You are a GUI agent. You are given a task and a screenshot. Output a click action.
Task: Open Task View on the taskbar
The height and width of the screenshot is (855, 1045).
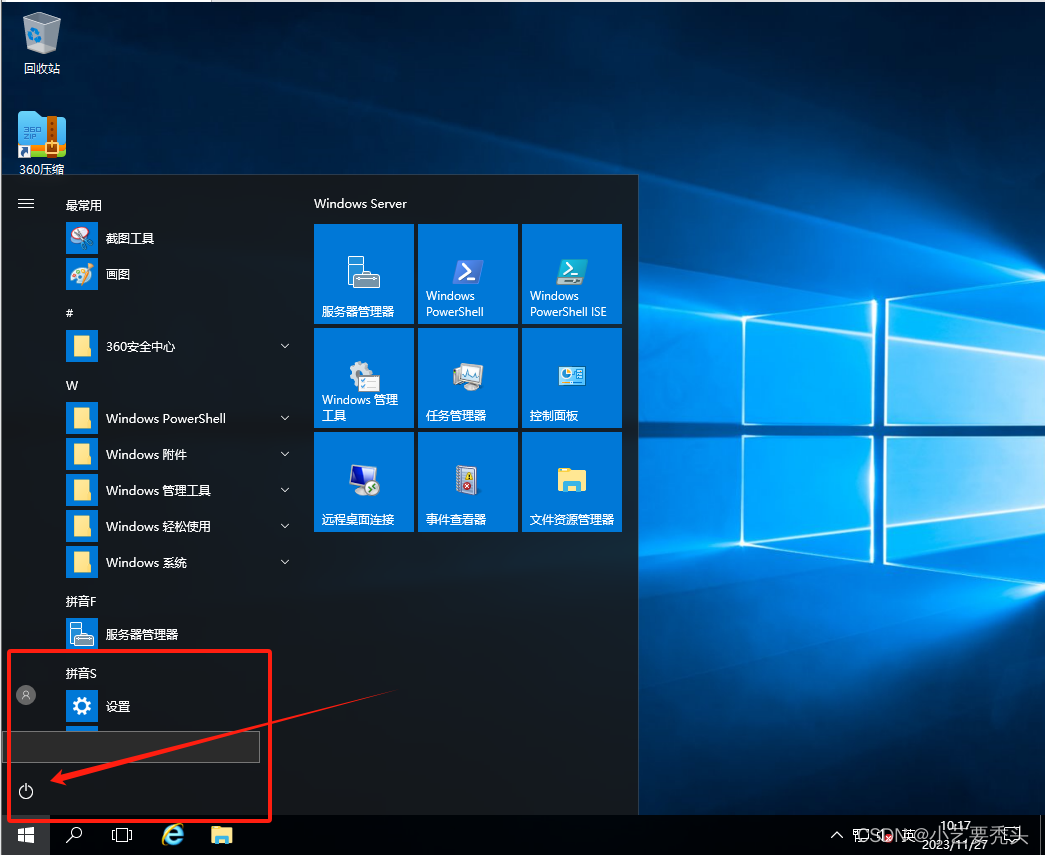pos(122,835)
